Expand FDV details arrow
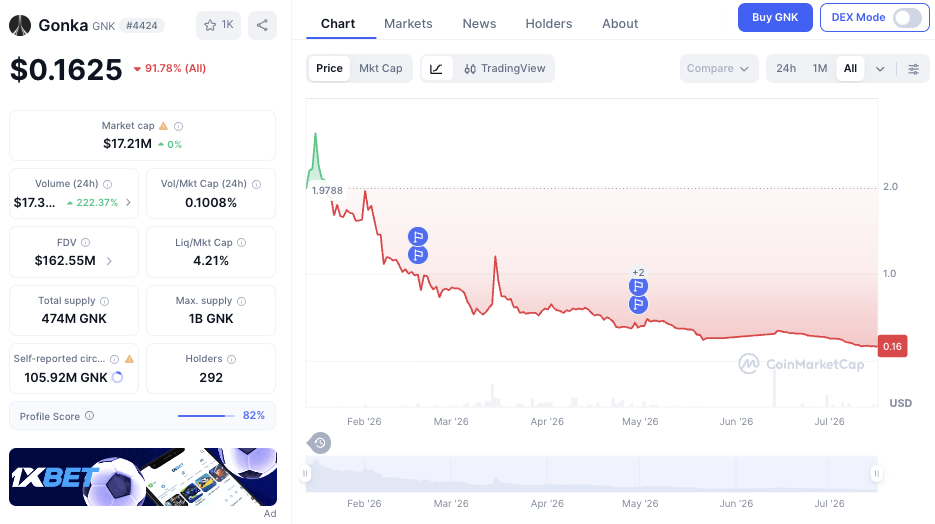 tap(109, 261)
